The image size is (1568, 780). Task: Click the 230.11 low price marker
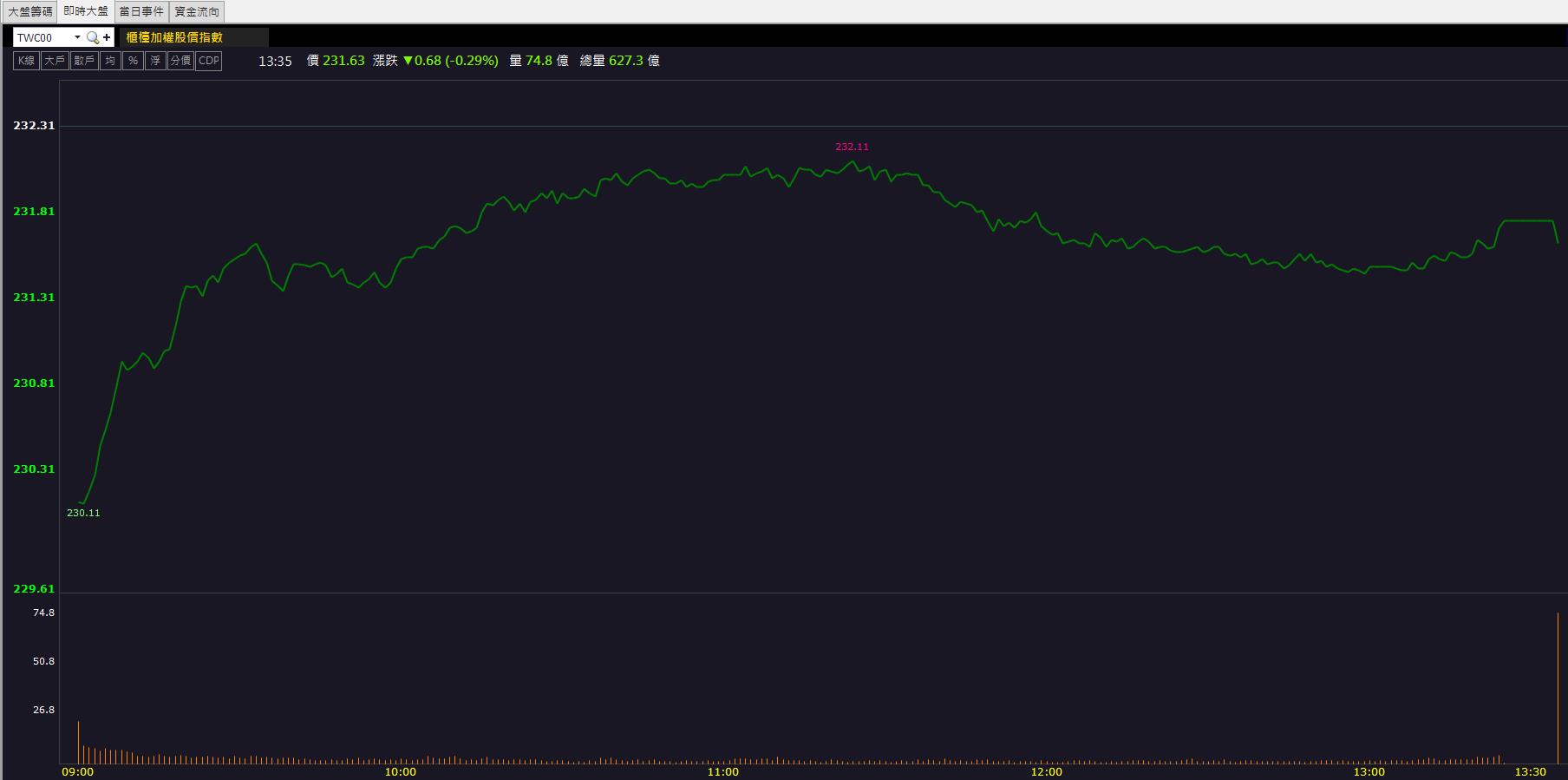click(x=83, y=513)
